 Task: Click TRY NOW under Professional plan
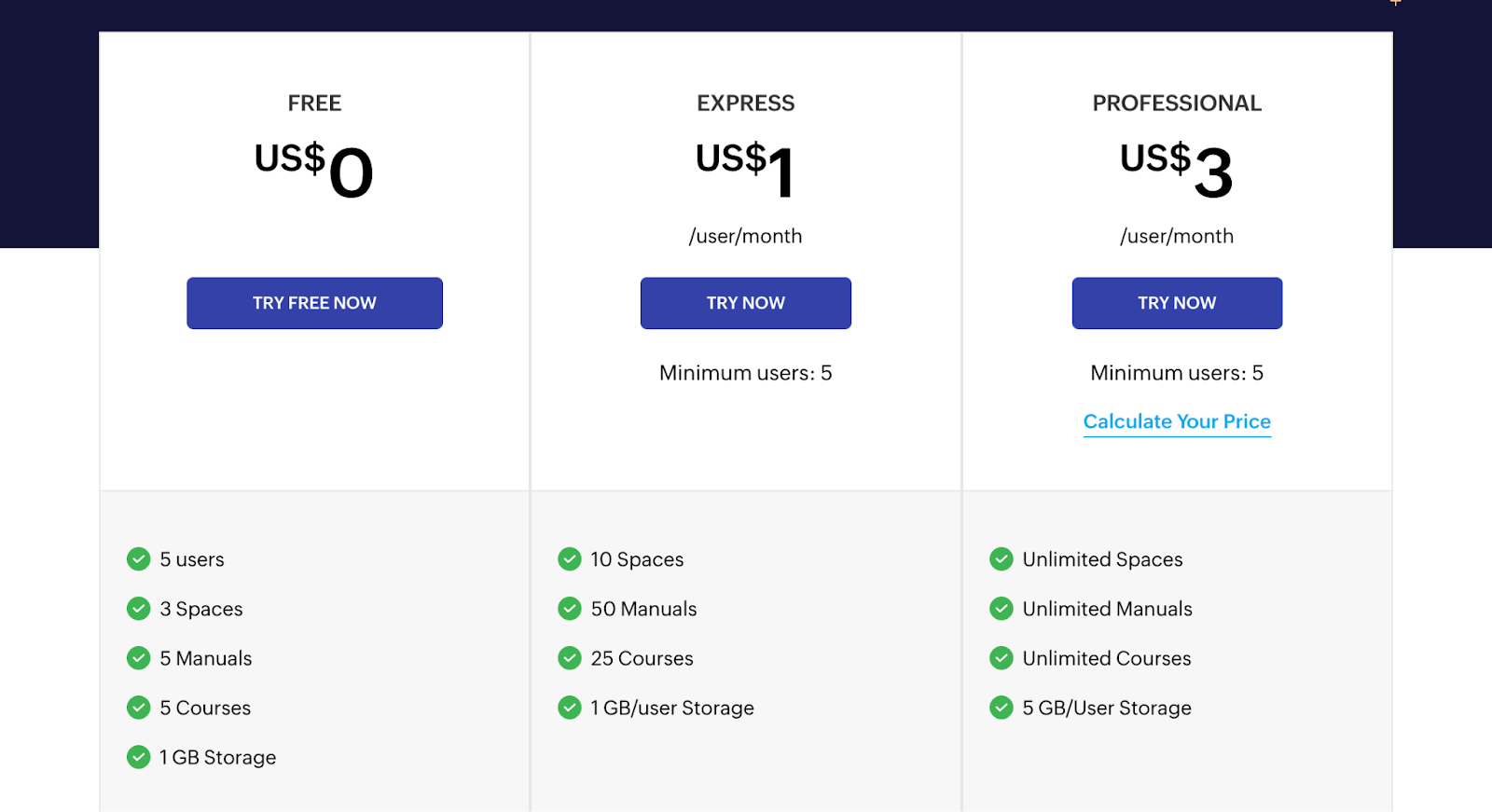click(1177, 303)
